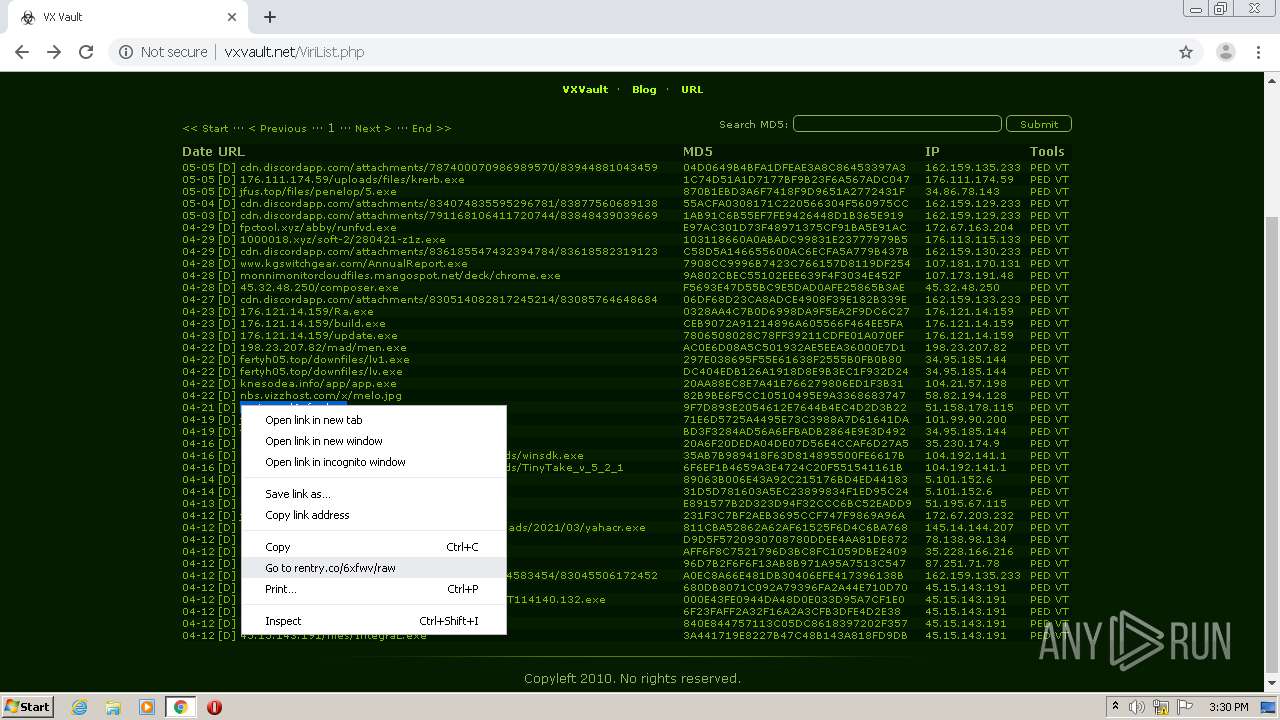
Task: Open the media player taskbar icon
Action: [147, 707]
